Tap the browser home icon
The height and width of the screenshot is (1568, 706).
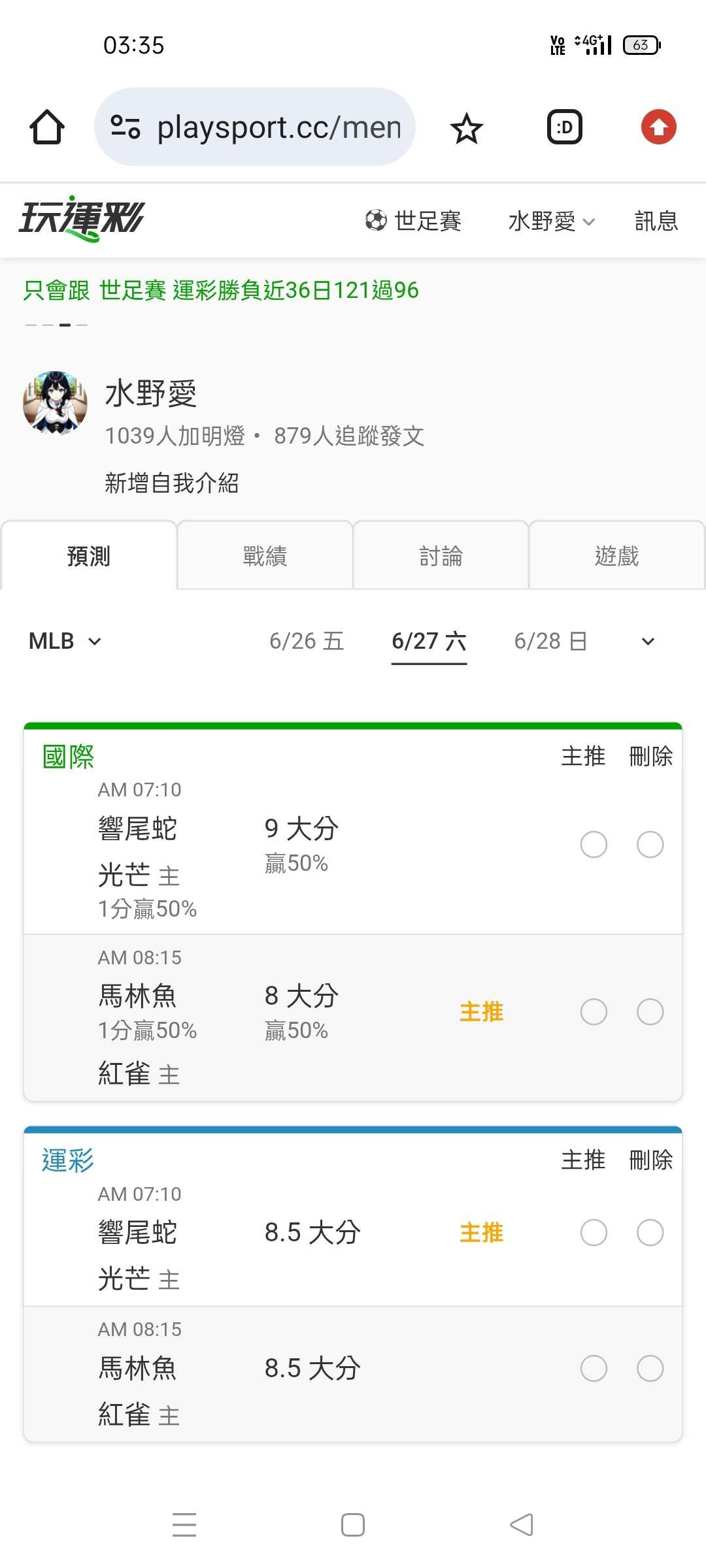tap(47, 127)
